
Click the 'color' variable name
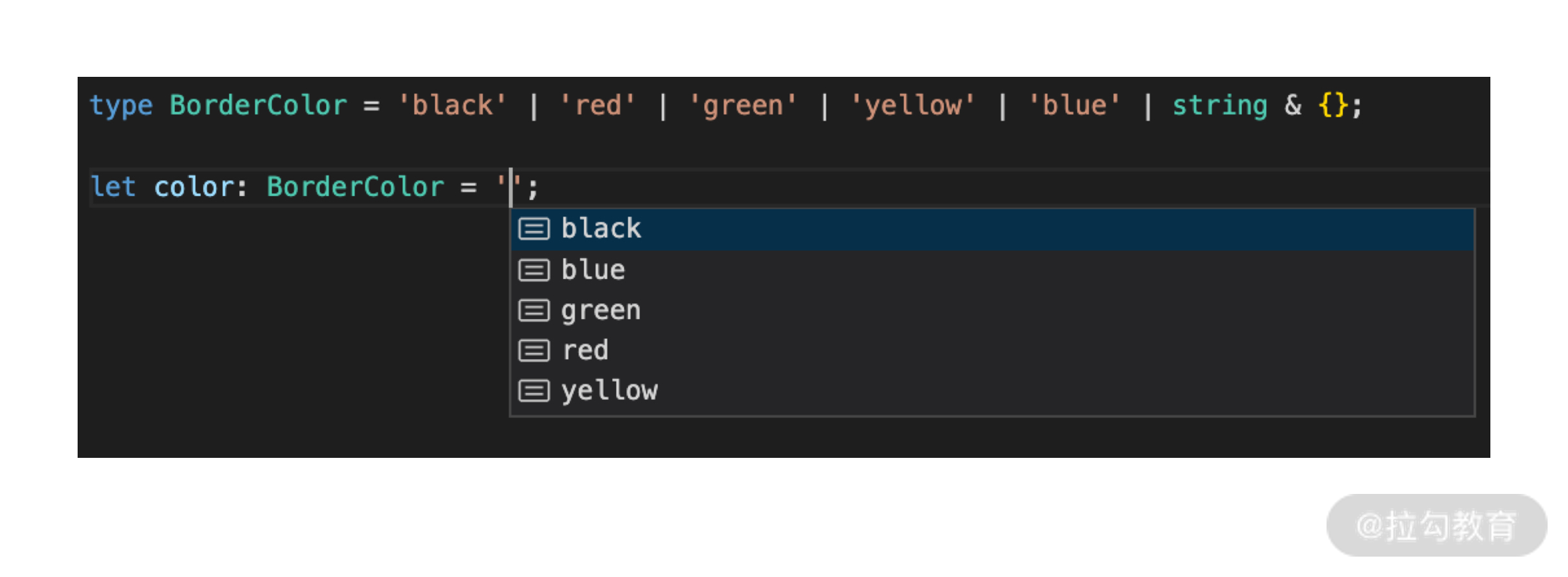pos(194,187)
